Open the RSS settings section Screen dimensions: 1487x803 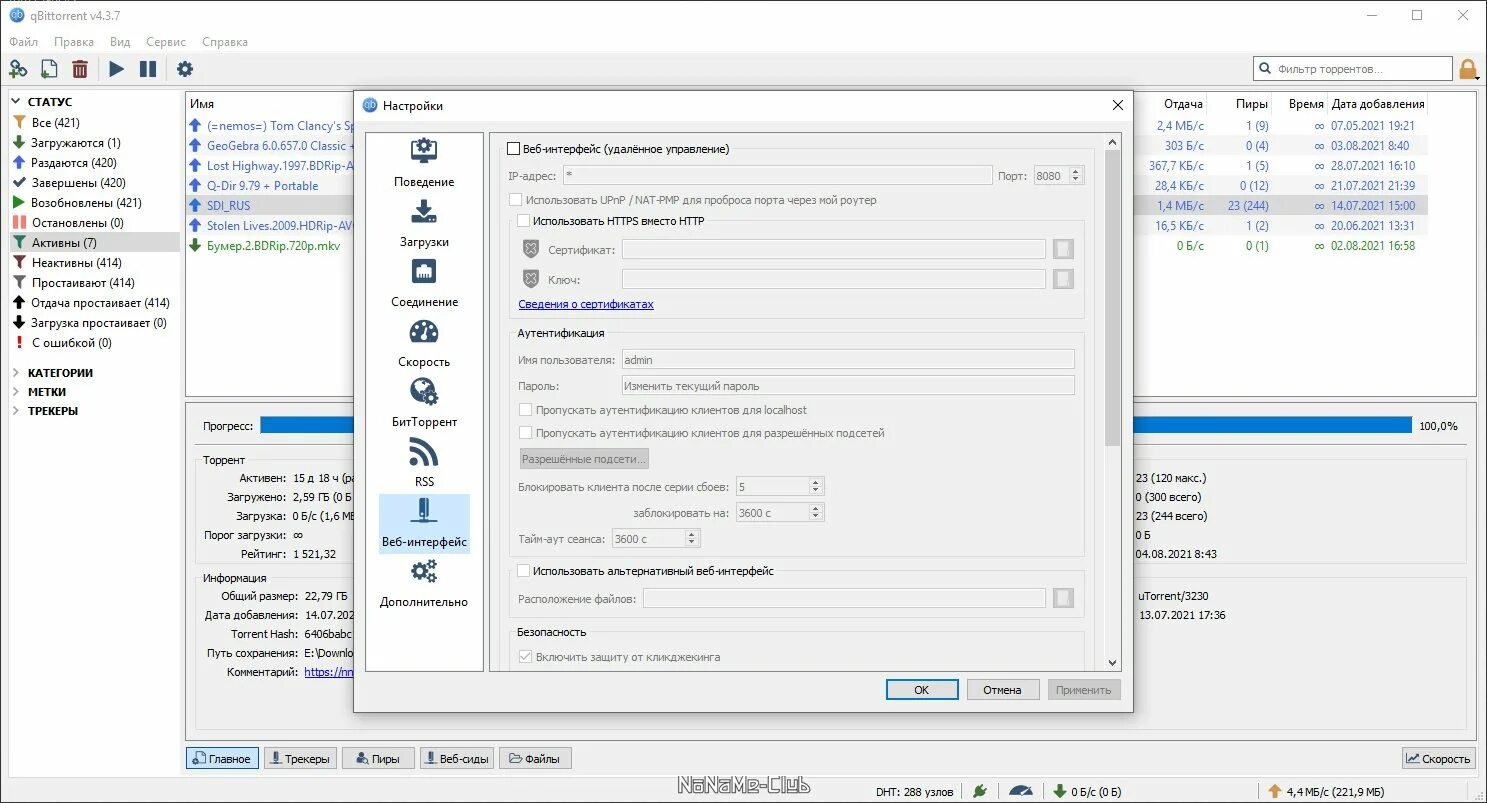pos(424,463)
